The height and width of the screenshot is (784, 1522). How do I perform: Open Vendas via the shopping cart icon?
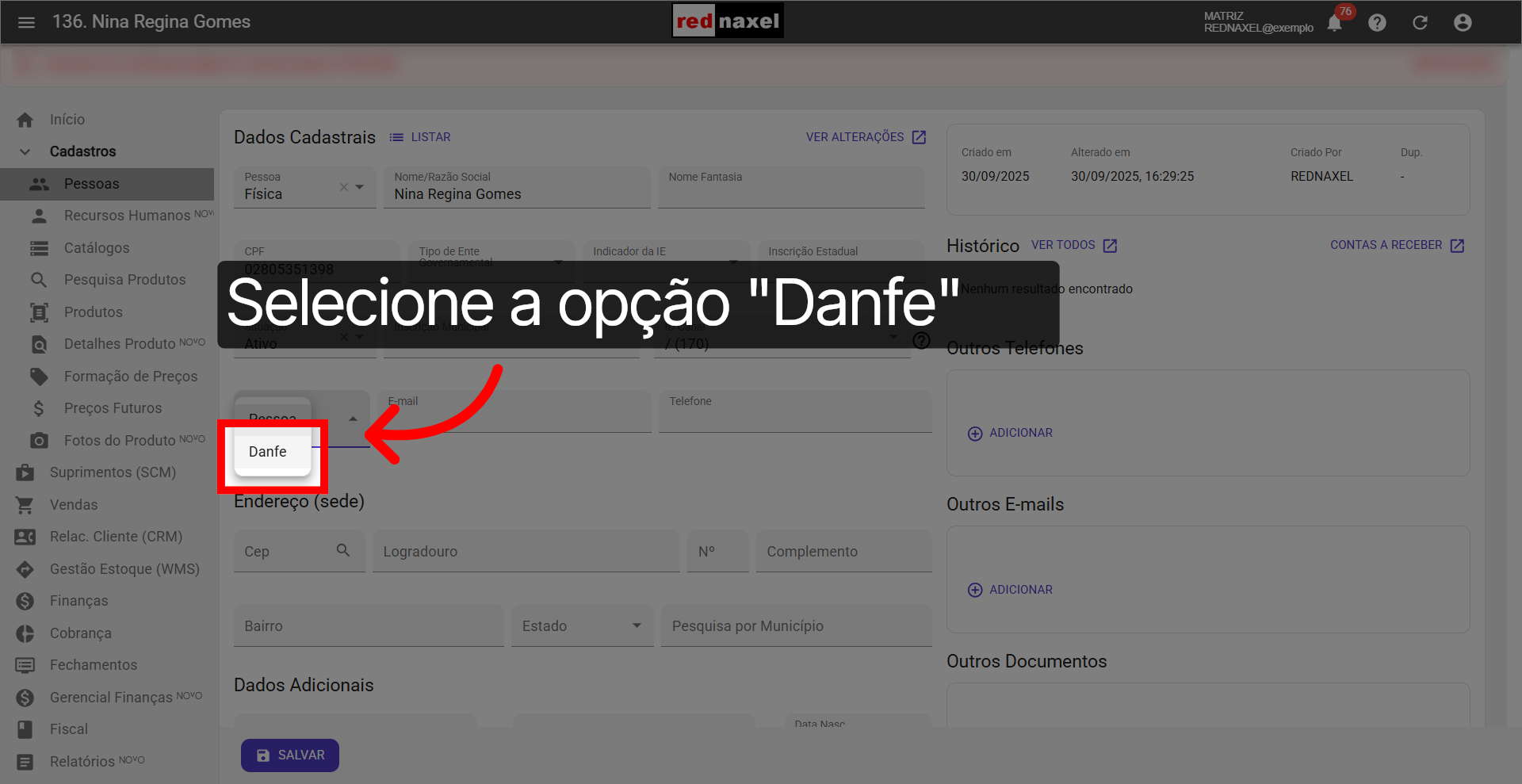[25, 505]
